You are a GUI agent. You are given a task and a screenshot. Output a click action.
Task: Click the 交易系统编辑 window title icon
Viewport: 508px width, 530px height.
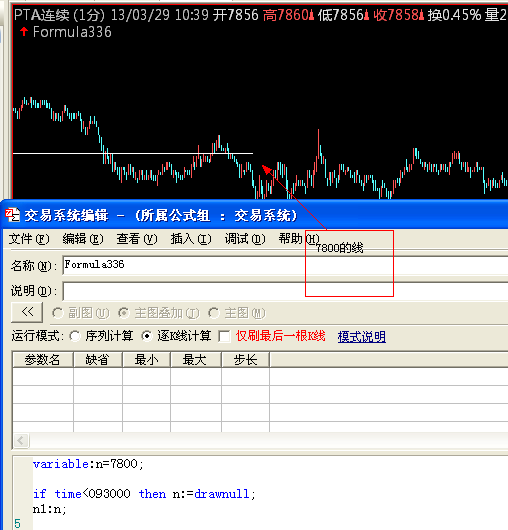pos(13,215)
